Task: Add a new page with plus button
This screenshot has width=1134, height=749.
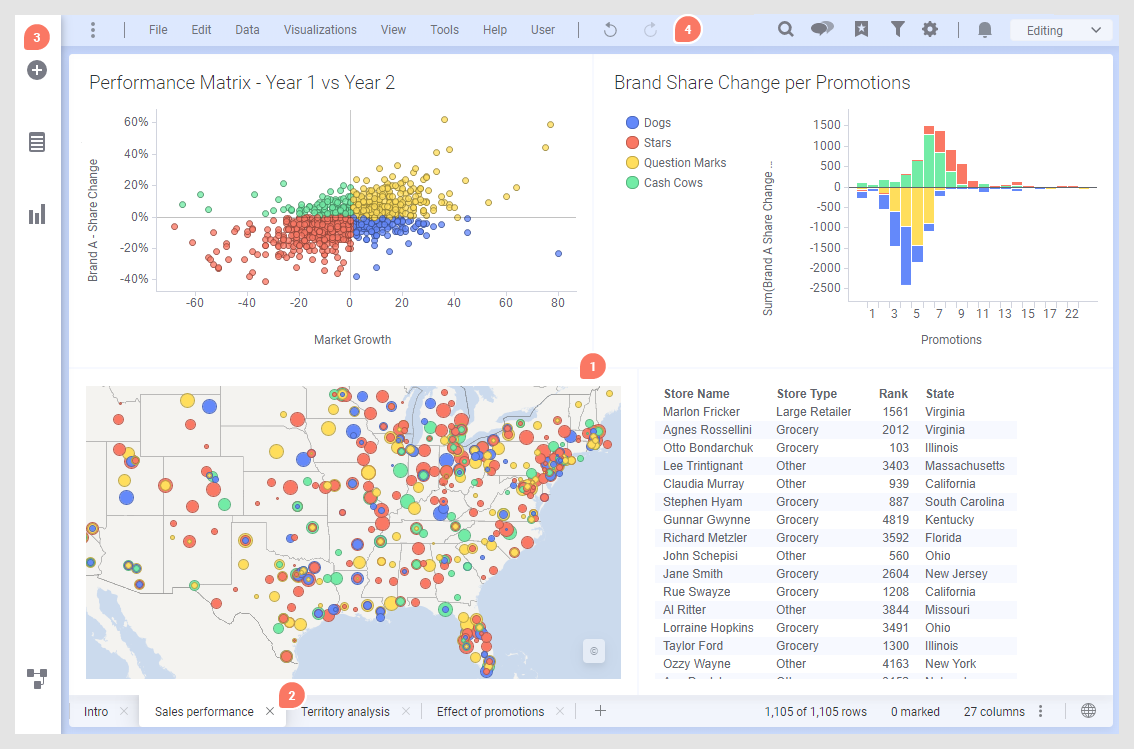Action: point(600,711)
